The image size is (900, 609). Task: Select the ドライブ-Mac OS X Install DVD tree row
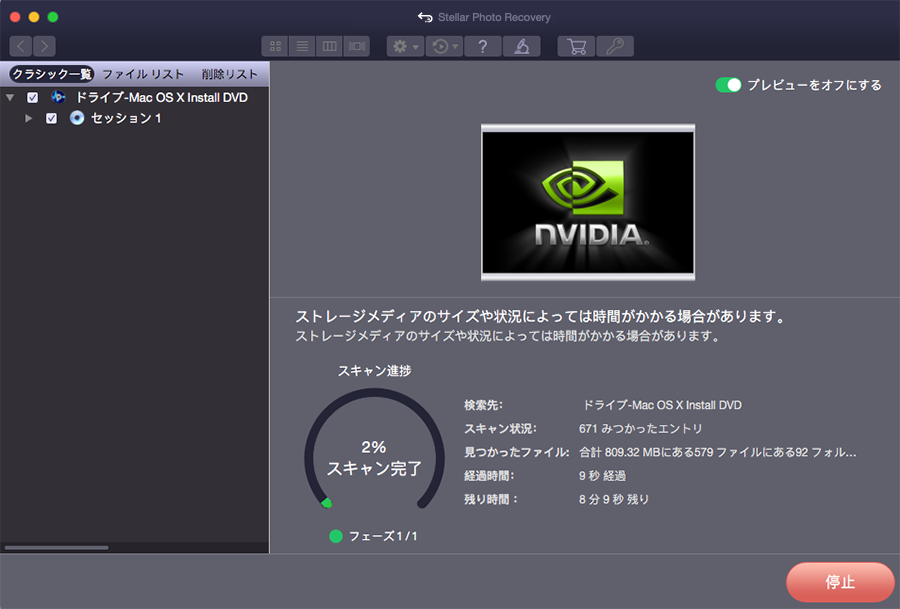(x=134, y=98)
